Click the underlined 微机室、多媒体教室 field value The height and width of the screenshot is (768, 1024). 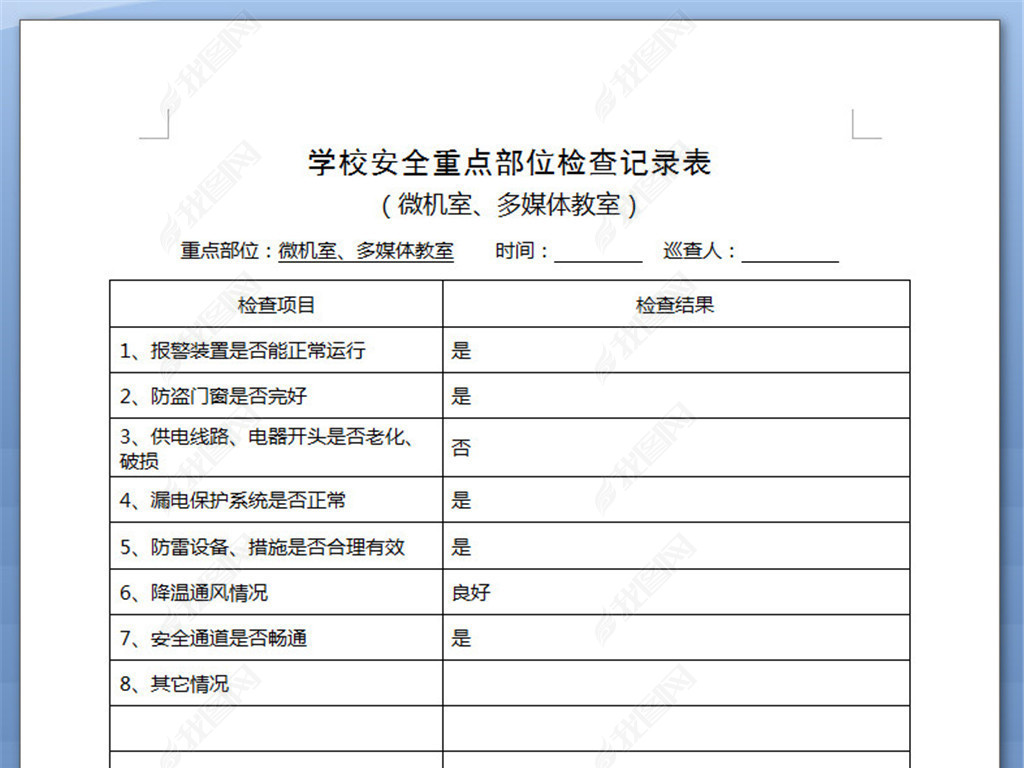point(366,251)
